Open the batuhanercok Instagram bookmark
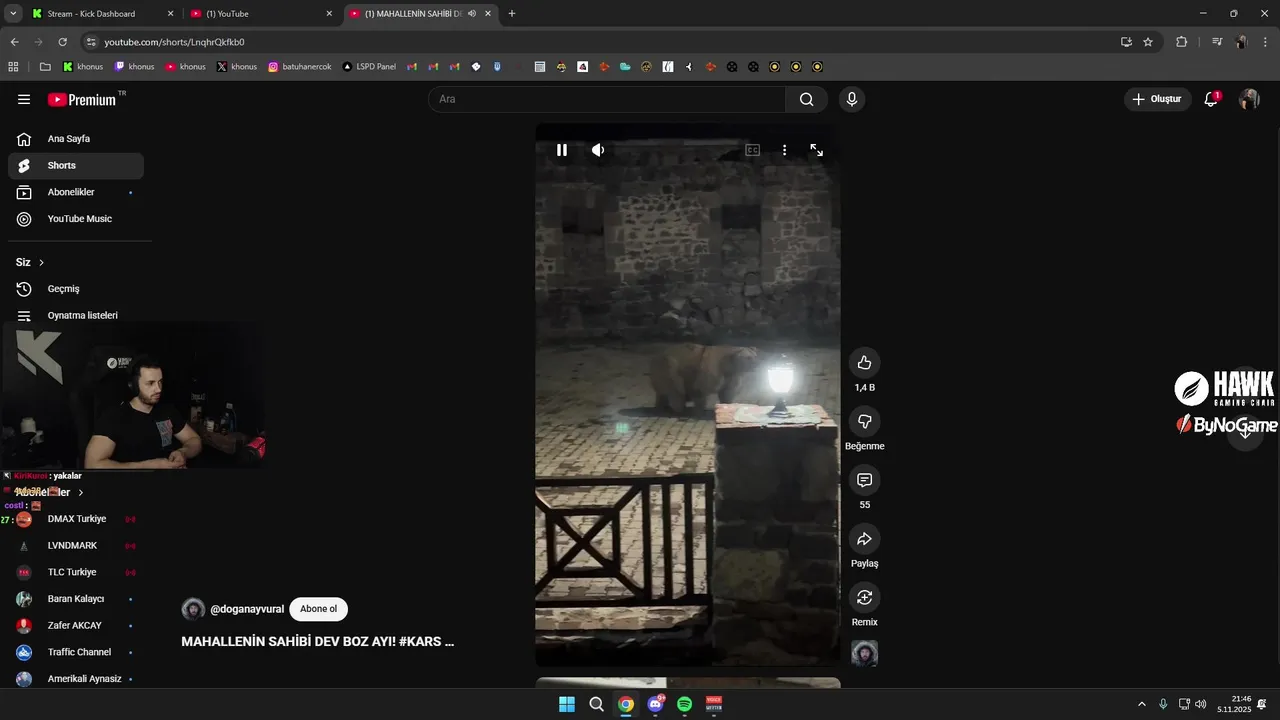 [x=300, y=67]
